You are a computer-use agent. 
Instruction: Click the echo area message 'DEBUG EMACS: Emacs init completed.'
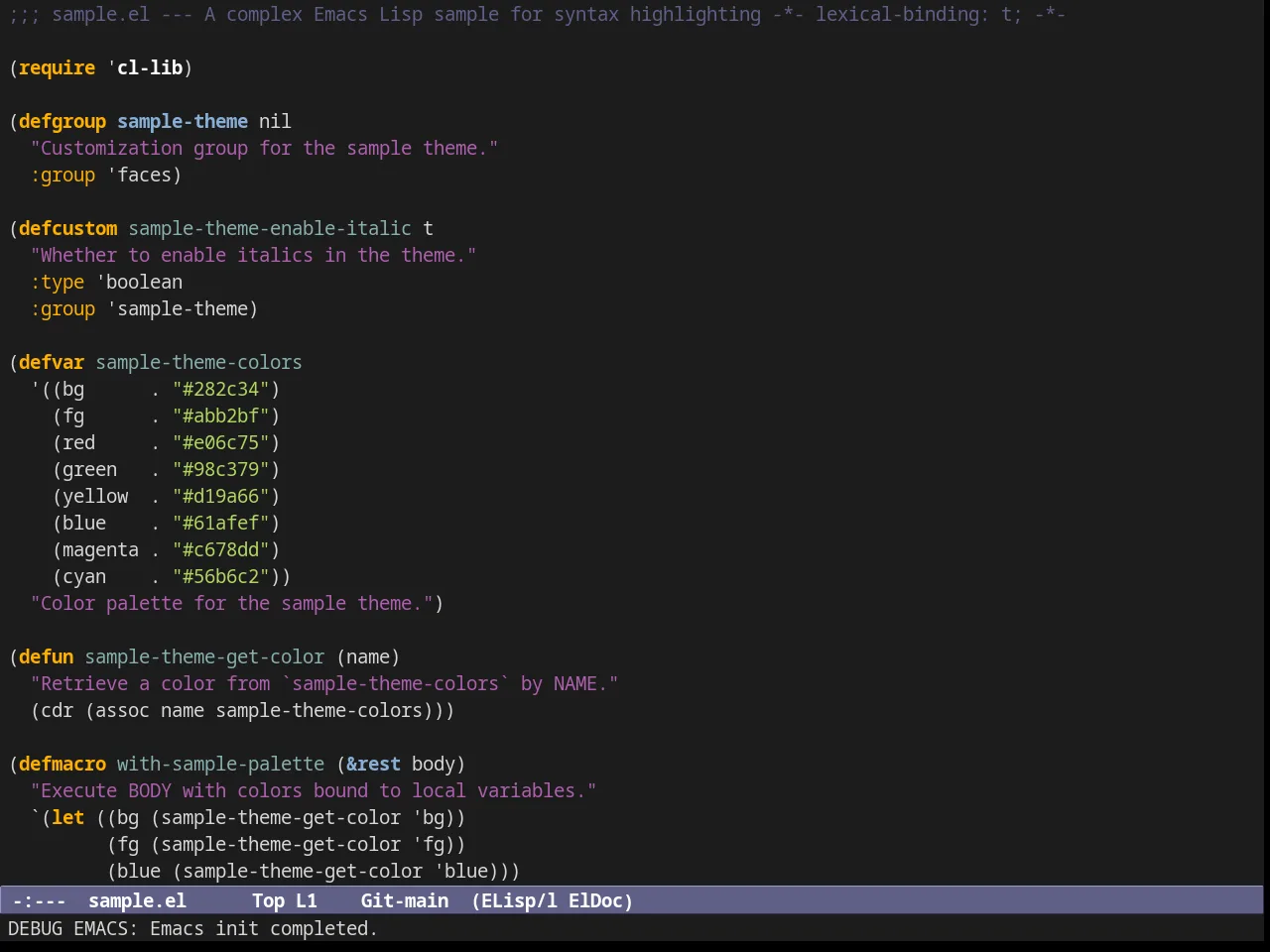[x=192, y=928]
